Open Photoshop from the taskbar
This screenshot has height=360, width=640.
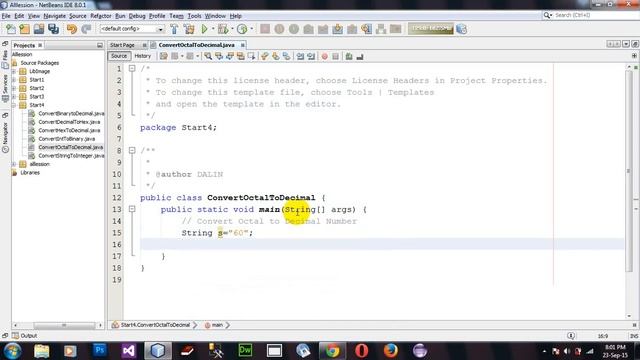tap(99, 351)
